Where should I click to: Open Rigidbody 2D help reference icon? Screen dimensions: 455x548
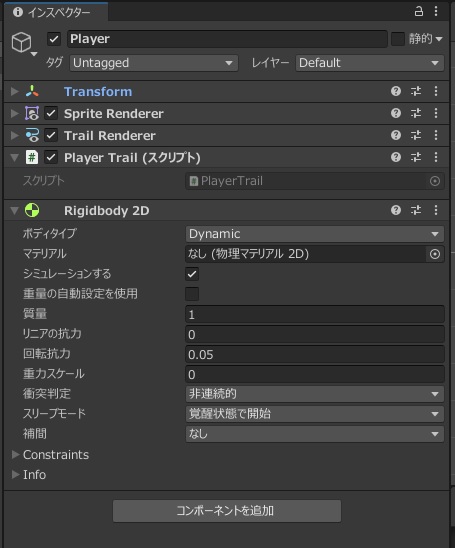pyautogui.click(x=396, y=210)
